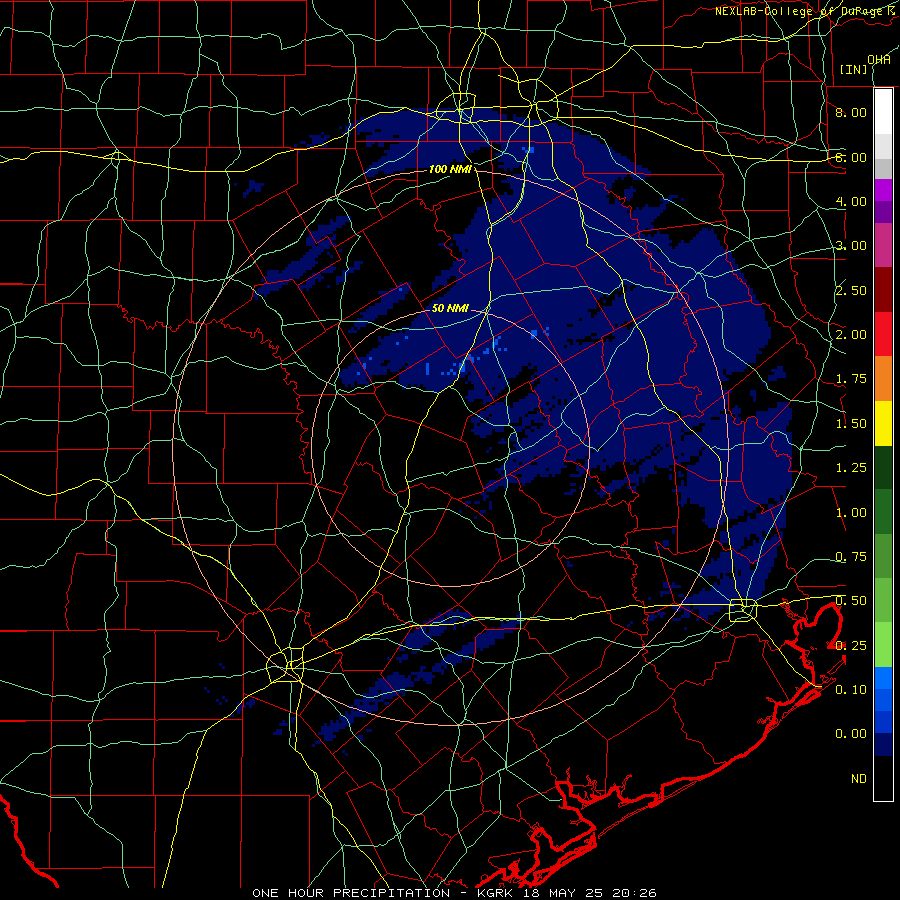
Task: Click the [IN] units label
Action: 854,69
